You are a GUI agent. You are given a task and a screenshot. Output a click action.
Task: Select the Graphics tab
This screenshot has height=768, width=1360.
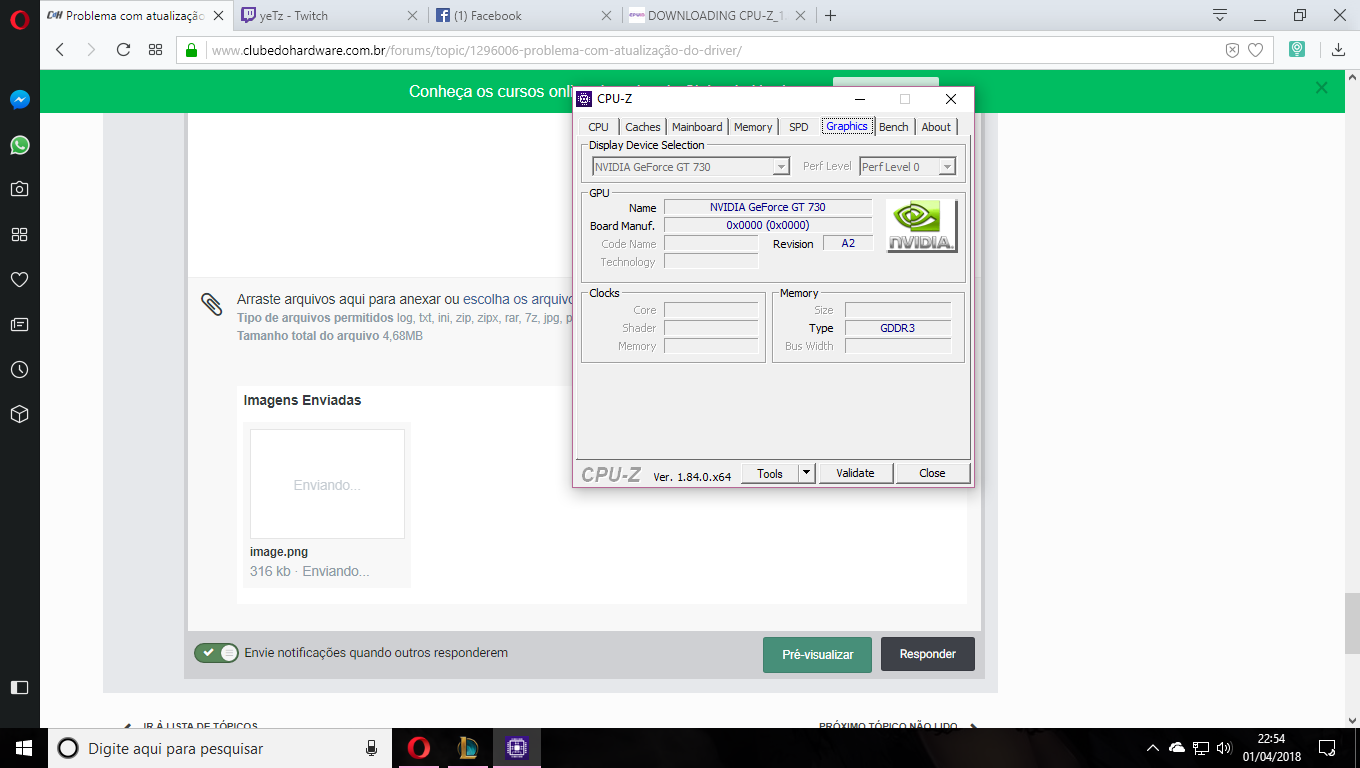click(847, 126)
